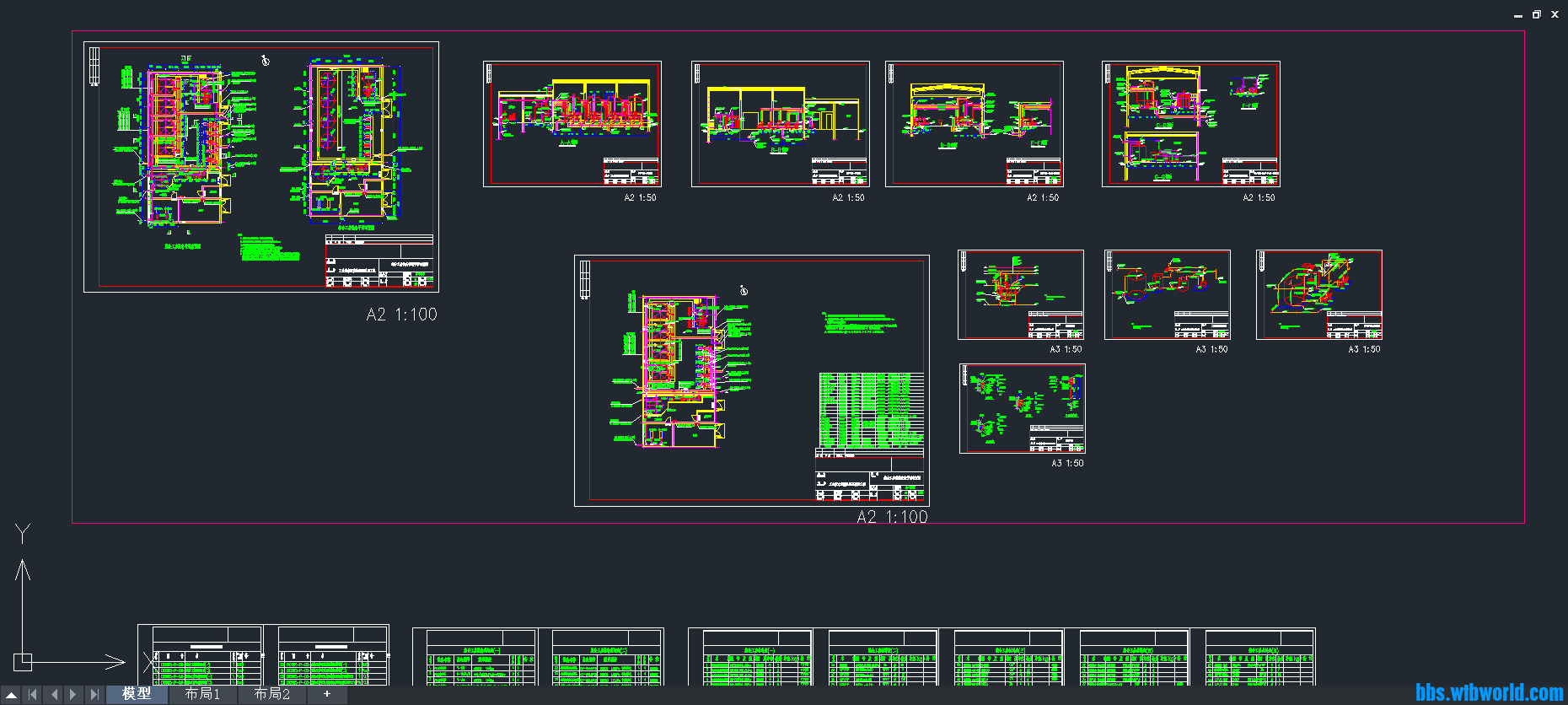
Task: Click the large A2 1:100 label under first sheet
Action: 401,315
